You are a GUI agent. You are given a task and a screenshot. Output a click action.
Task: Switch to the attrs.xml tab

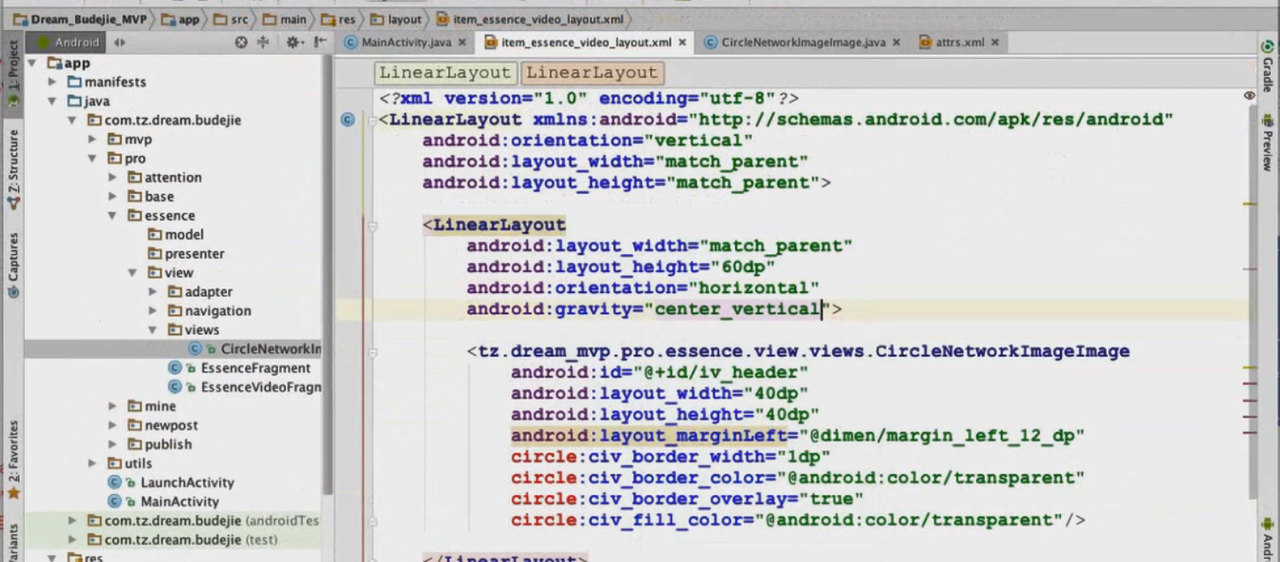(x=959, y=42)
